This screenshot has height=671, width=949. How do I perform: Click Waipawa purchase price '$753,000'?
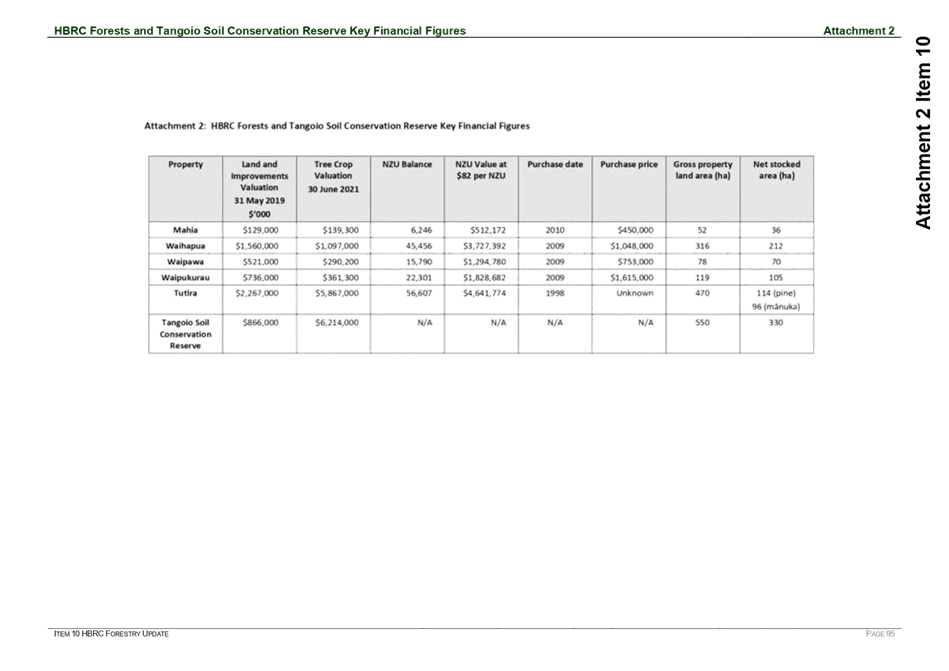[635, 261]
